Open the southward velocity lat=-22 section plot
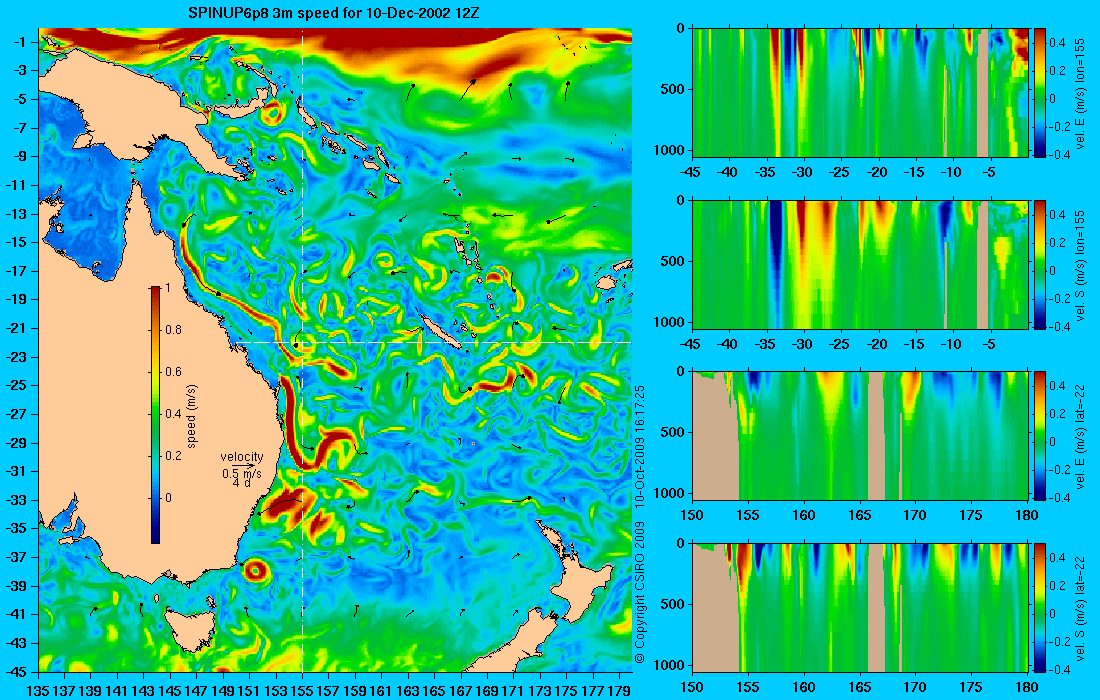The image size is (1100, 700). coord(860,607)
